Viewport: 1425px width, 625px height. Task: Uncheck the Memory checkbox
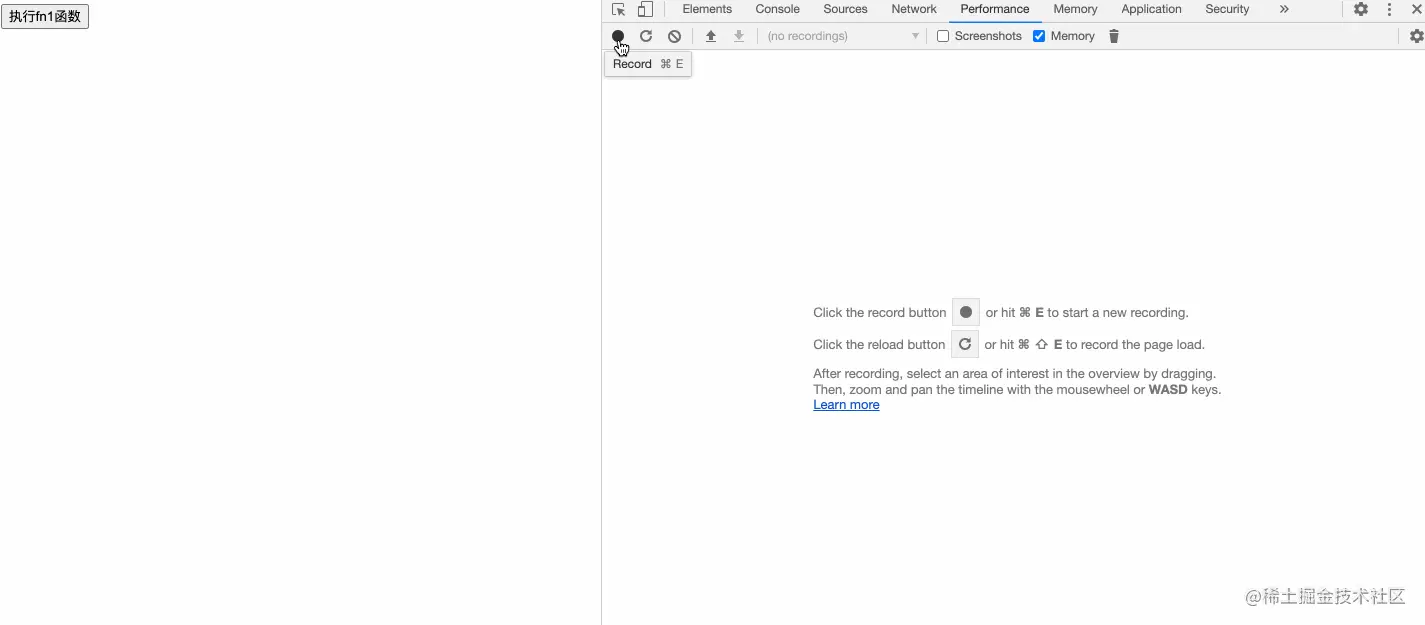[1039, 36]
